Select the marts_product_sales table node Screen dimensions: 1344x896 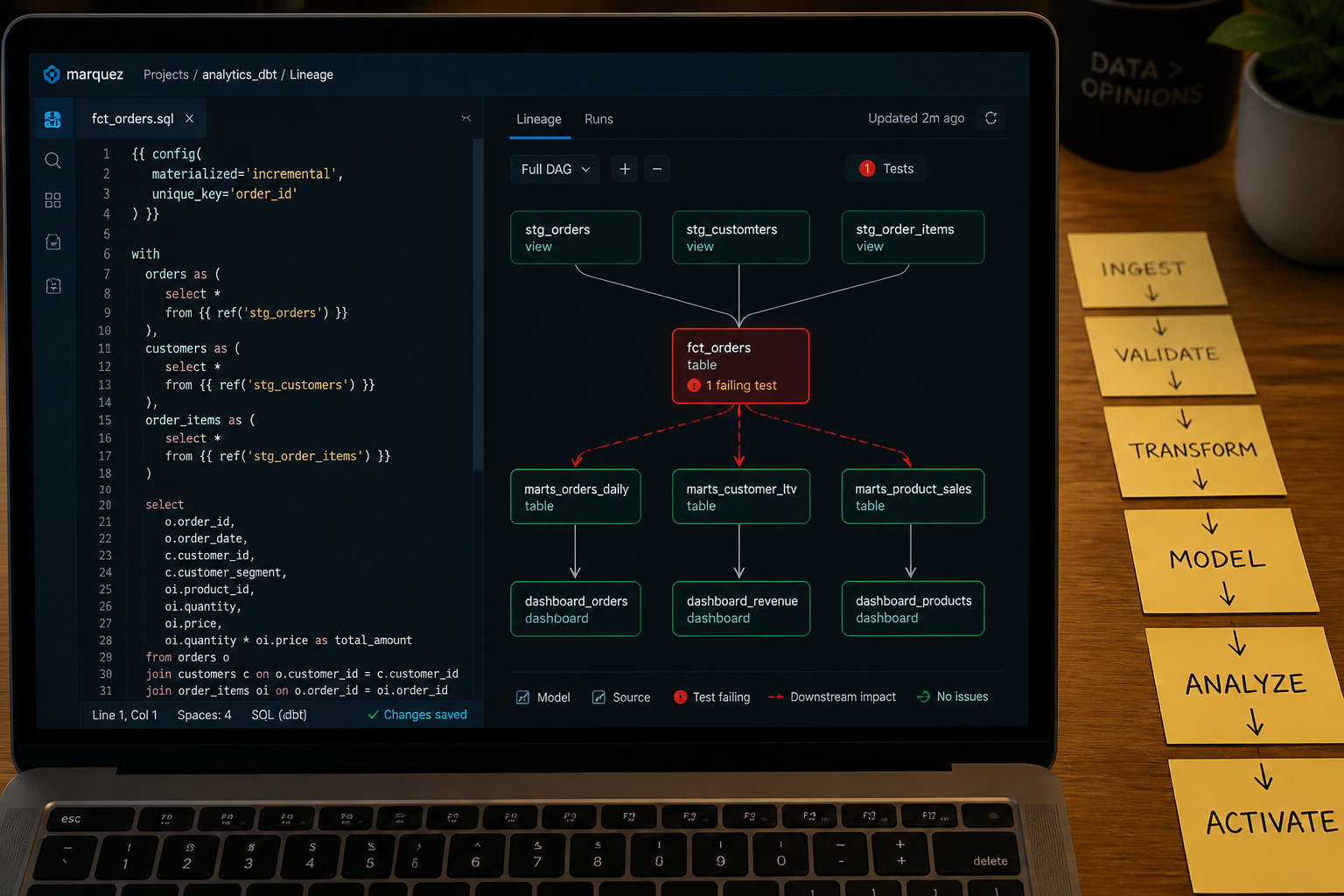point(913,497)
